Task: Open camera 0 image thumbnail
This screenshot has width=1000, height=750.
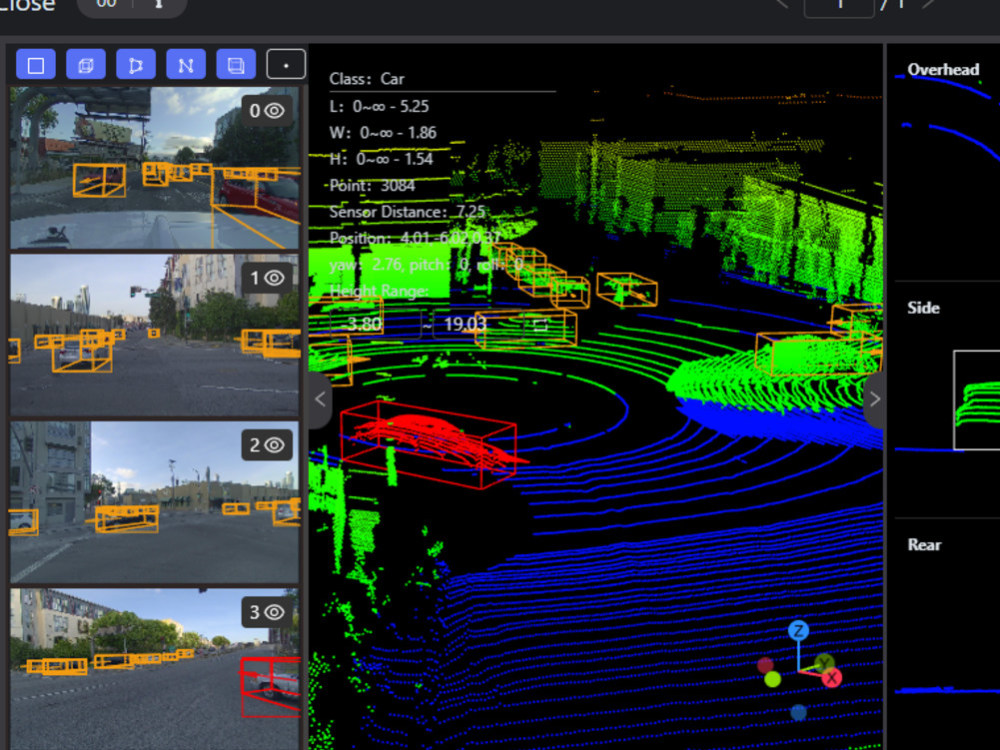Action: [x=154, y=168]
